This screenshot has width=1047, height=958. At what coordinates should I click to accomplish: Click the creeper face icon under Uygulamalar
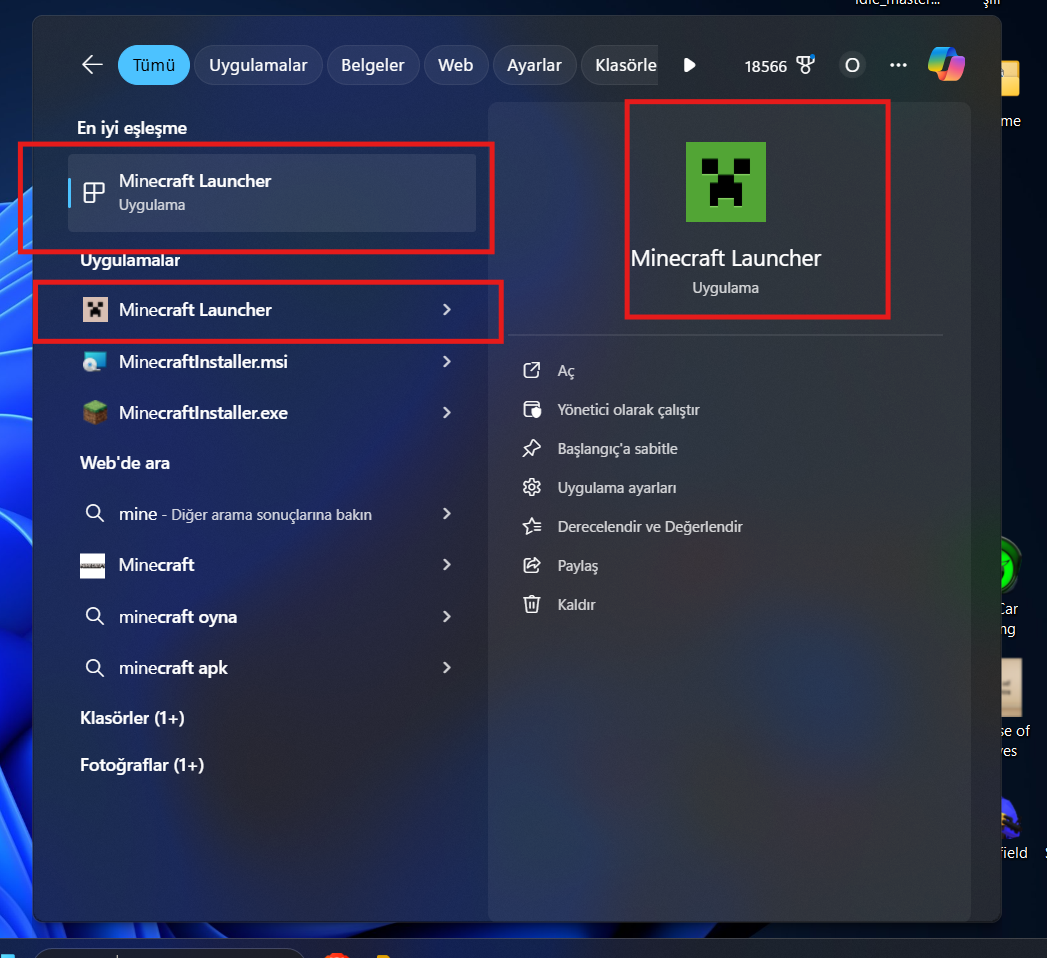pos(95,310)
